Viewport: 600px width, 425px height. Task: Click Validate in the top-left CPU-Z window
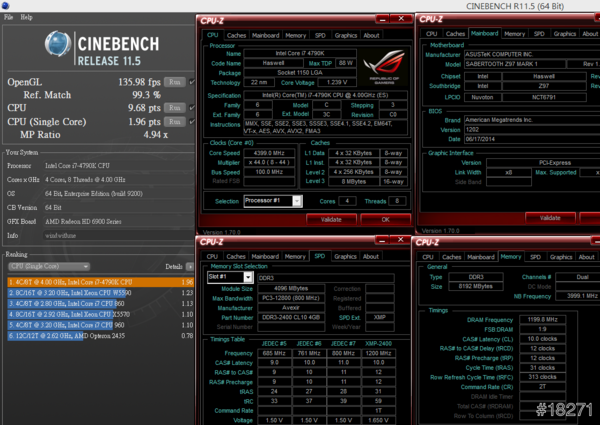pos(331,220)
